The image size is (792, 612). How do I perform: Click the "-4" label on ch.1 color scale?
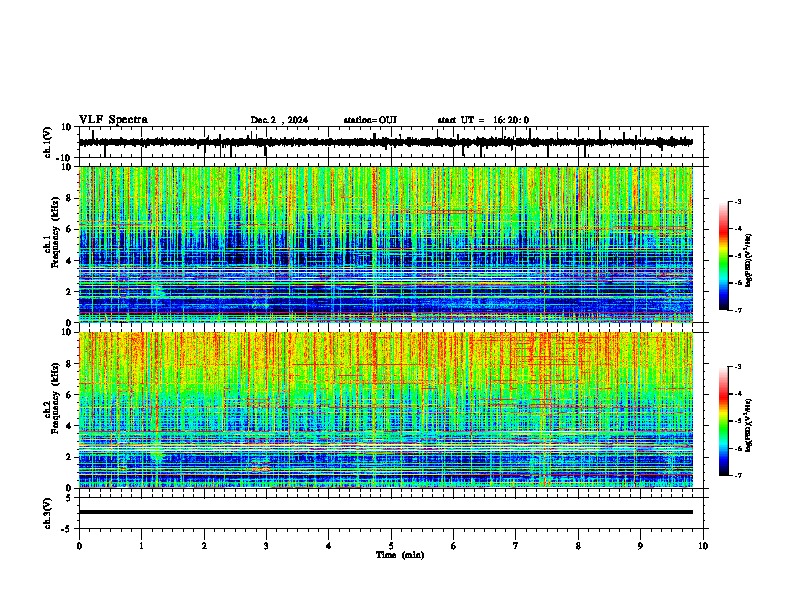[738, 229]
